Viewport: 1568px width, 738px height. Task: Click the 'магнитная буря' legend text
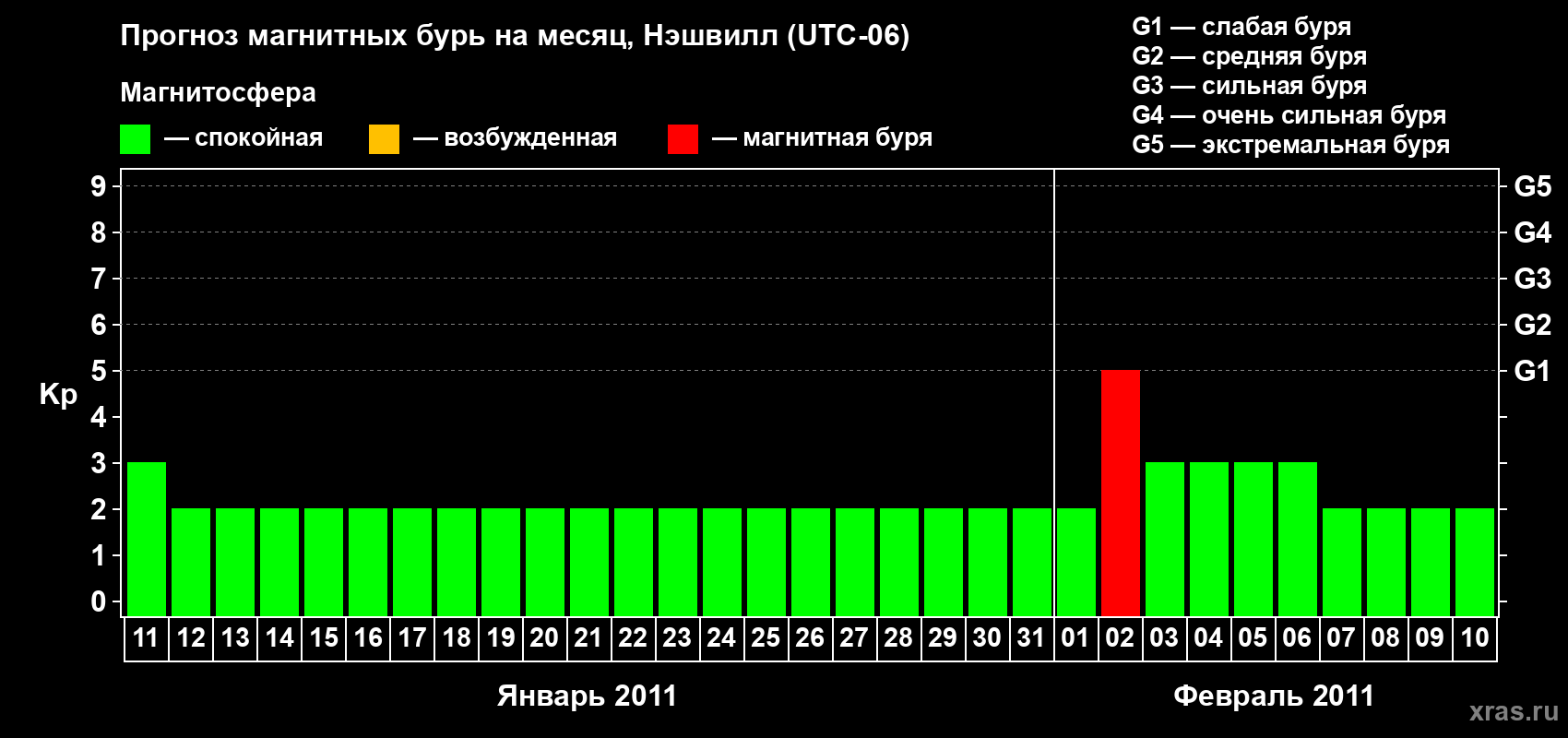(837, 137)
